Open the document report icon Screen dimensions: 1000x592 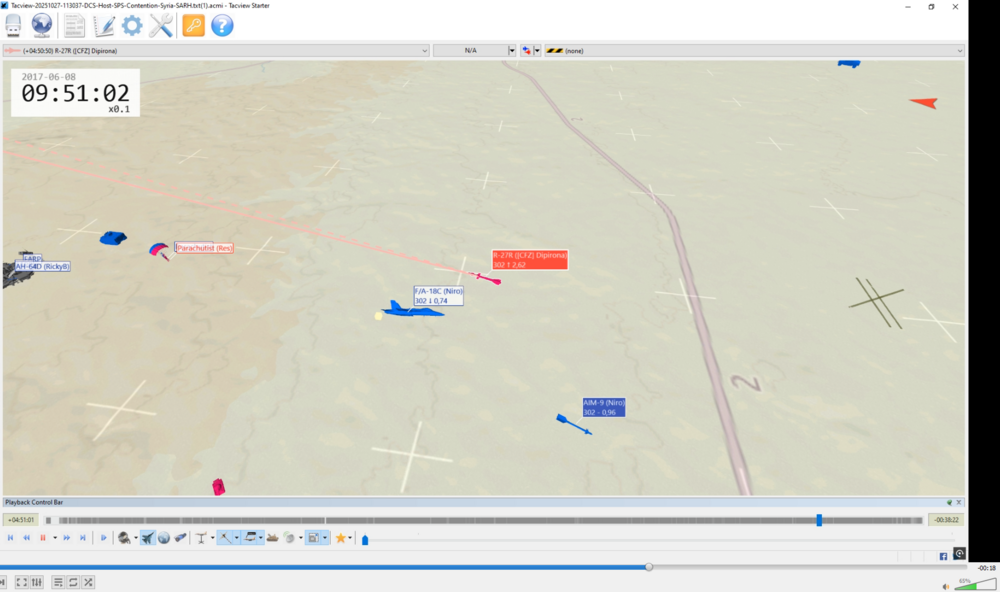coord(74,26)
